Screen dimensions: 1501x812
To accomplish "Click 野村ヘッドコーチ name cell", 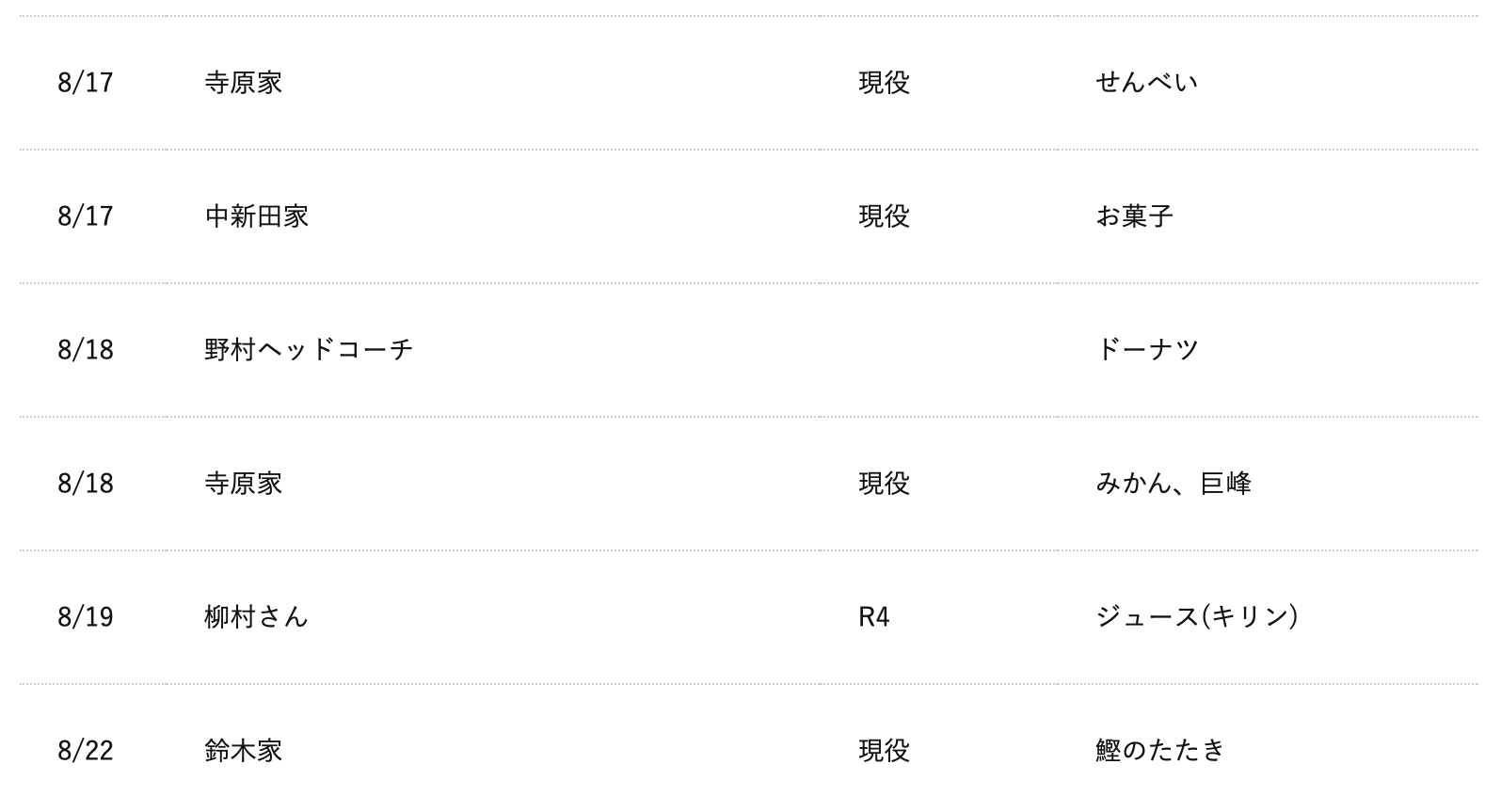I will tap(309, 350).
